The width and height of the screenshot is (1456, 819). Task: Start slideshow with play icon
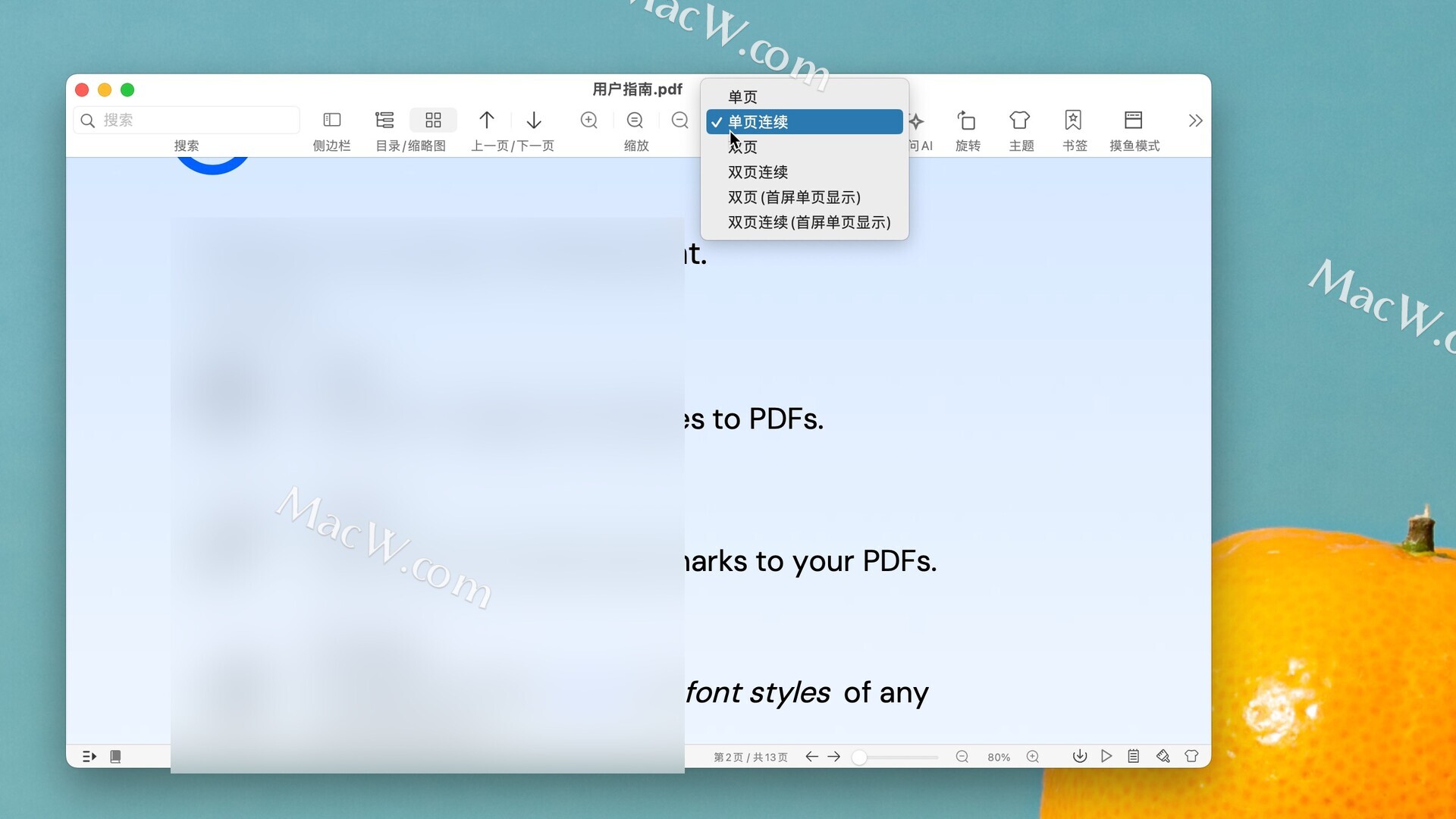[x=1107, y=756]
